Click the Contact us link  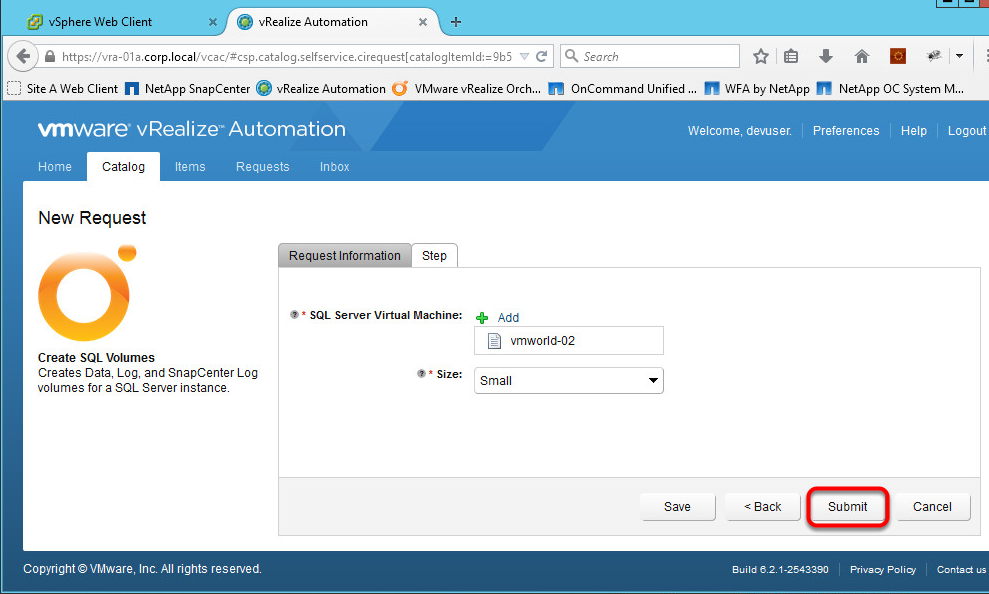coord(961,569)
